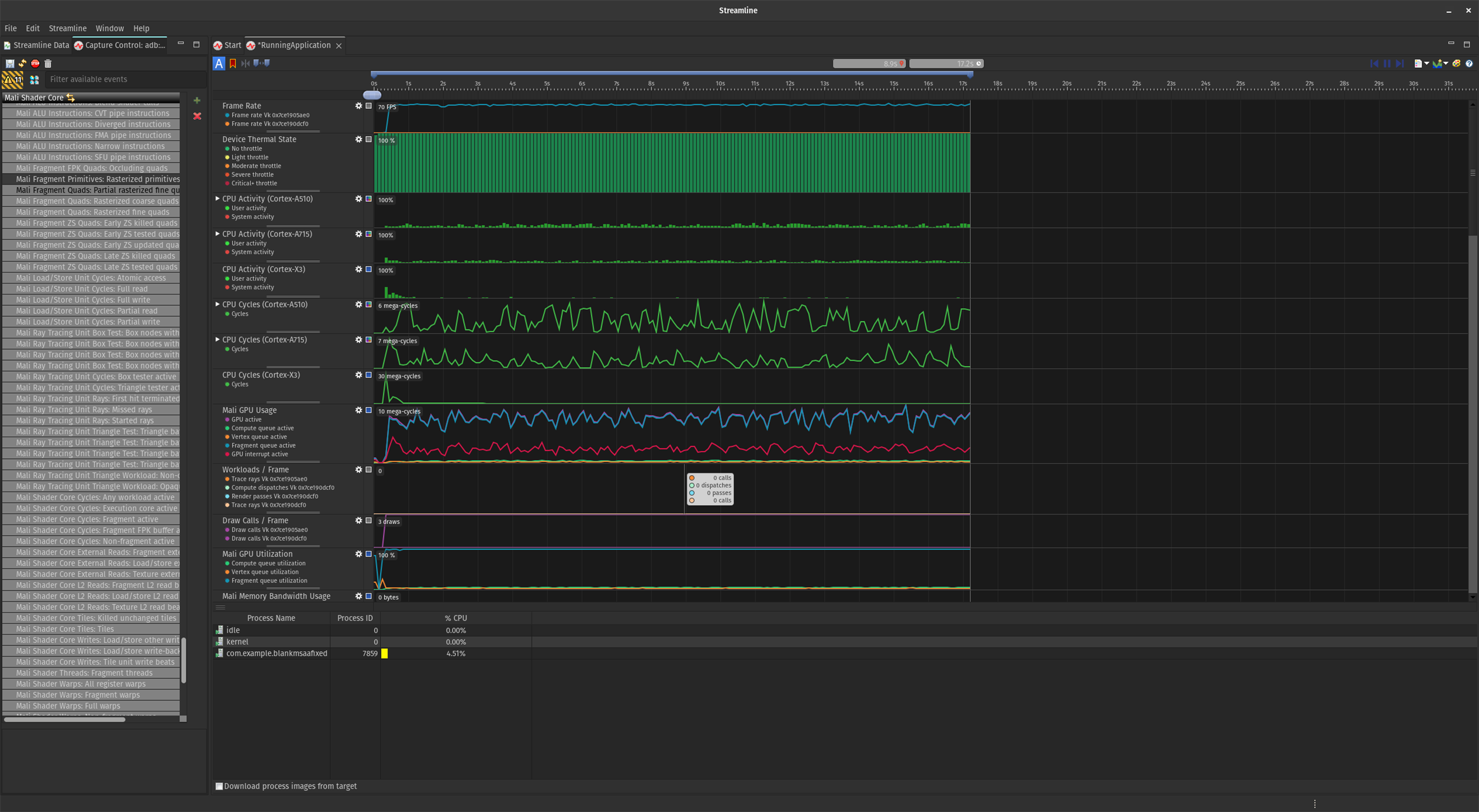Click the yellow warnings icon showing 11

pos(13,80)
